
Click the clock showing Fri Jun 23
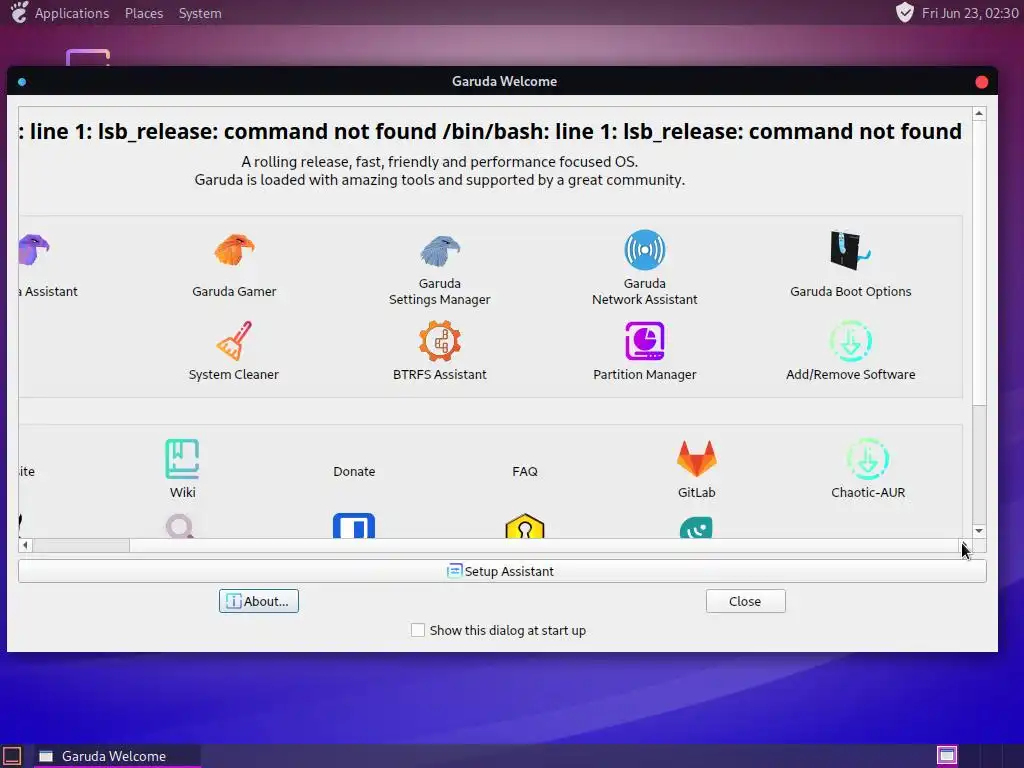[970, 13]
